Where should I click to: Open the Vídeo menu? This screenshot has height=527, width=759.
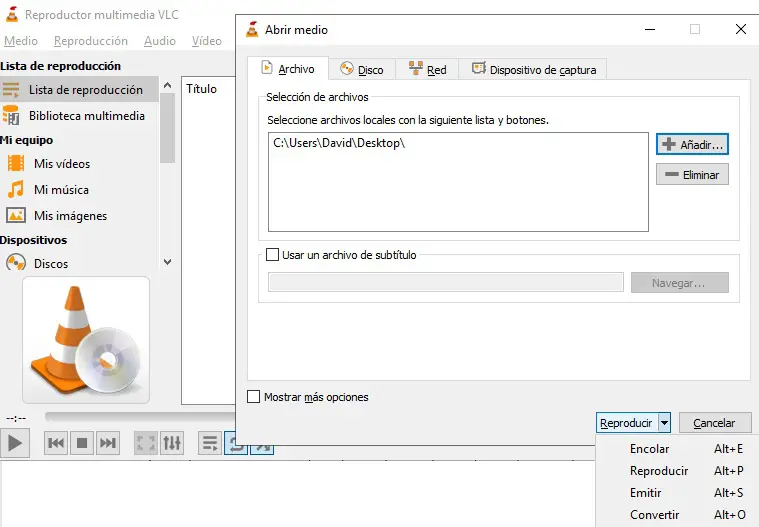207,41
